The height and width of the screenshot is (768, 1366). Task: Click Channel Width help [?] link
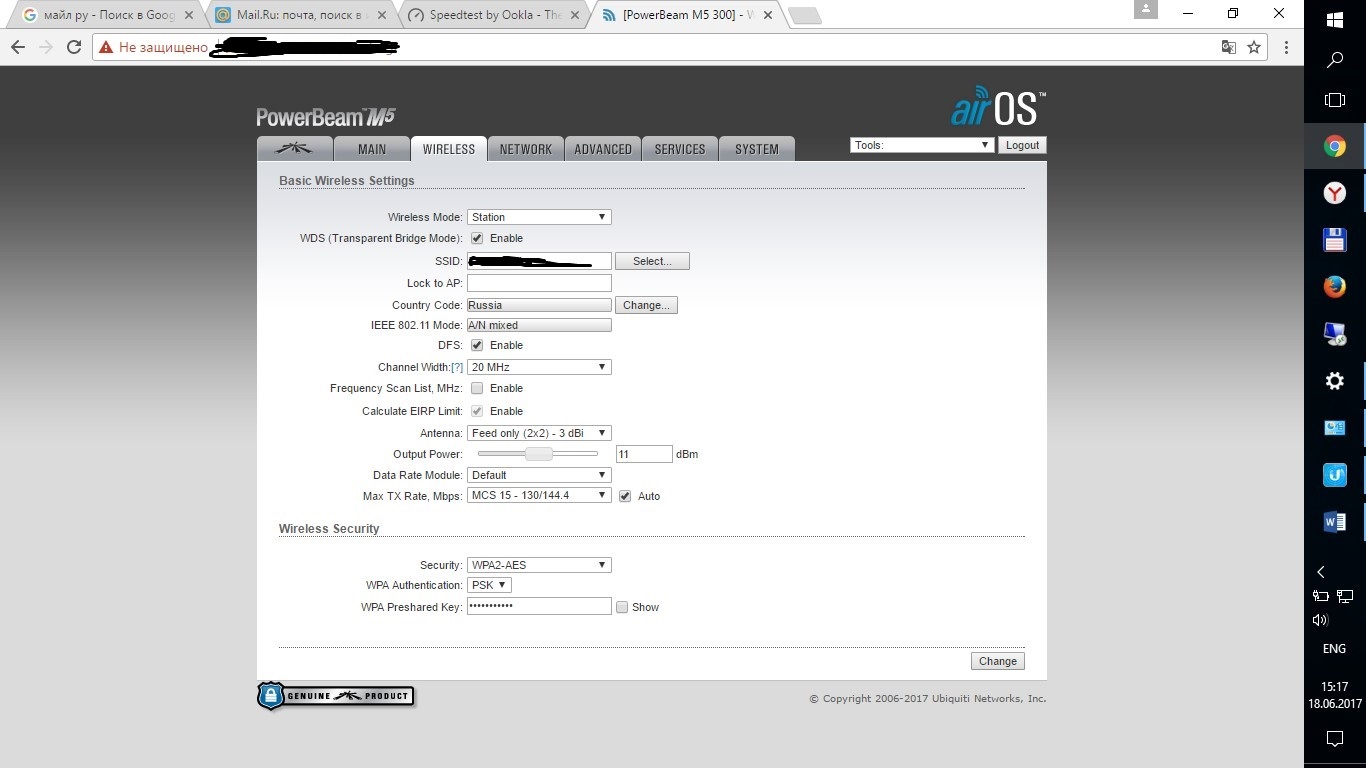coord(457,368)
